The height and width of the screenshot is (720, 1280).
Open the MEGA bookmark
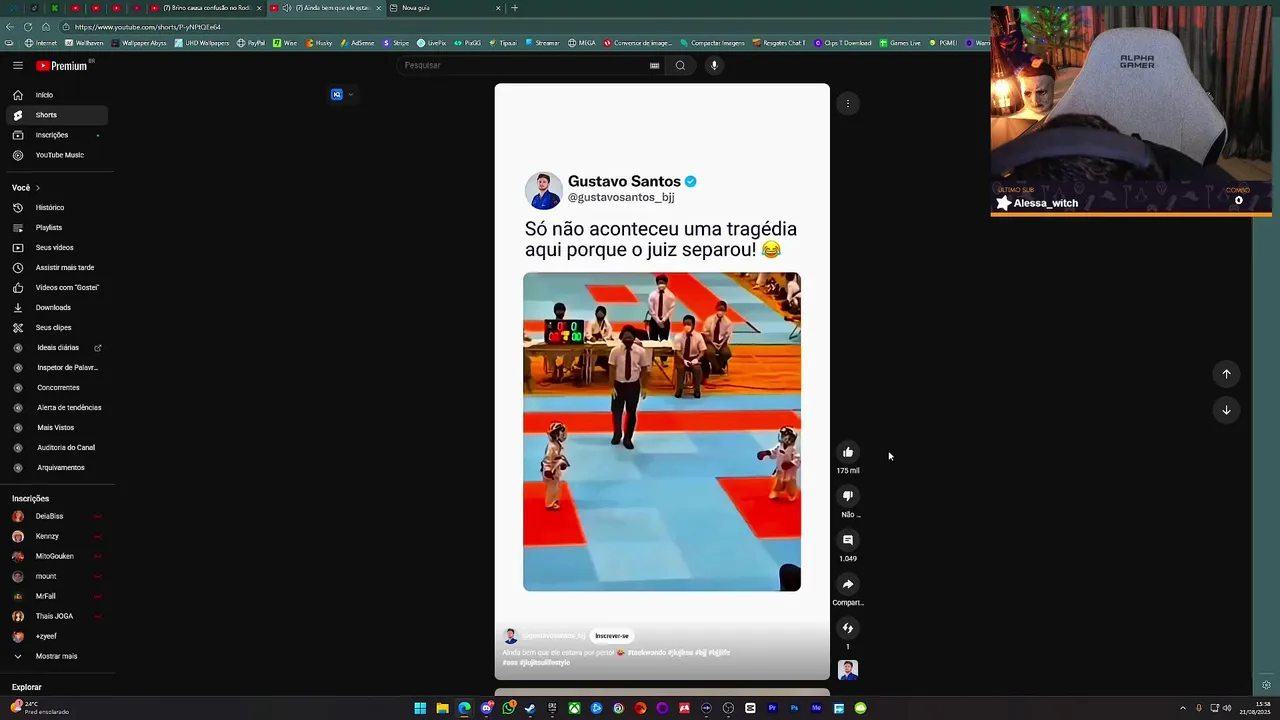(582, 43)
